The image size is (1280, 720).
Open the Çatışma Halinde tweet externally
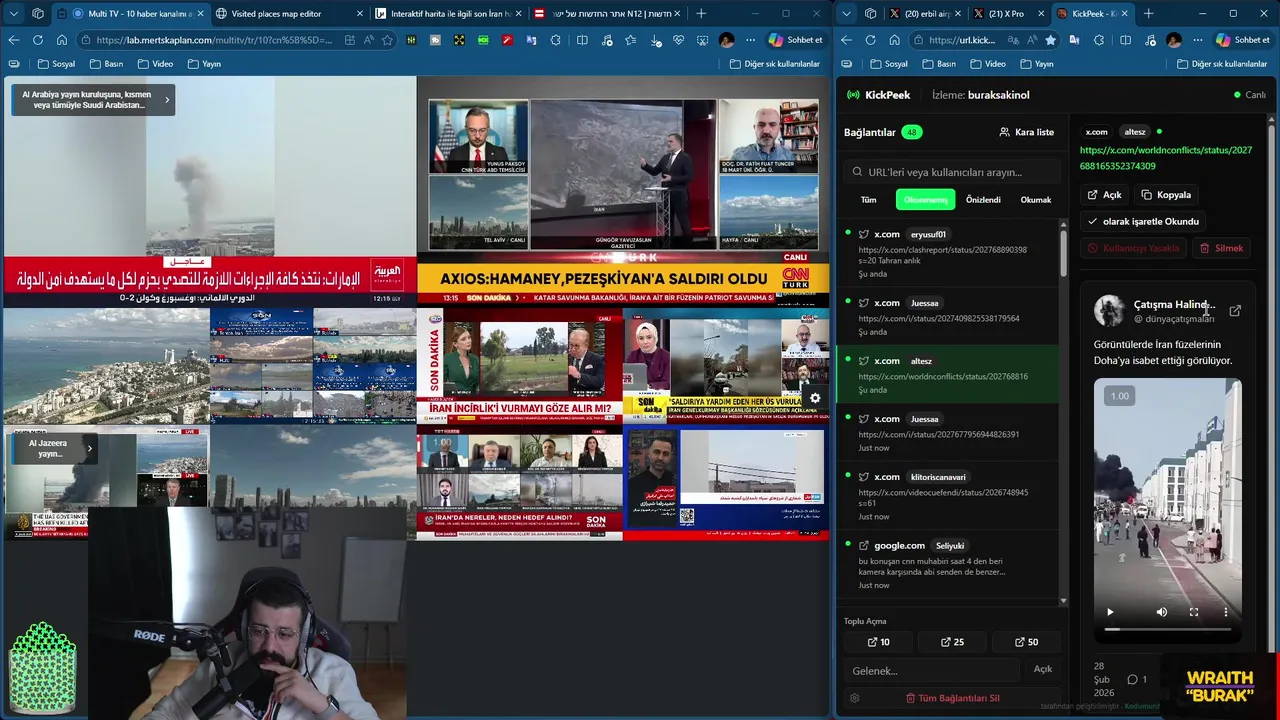[x=1235, y=311]
